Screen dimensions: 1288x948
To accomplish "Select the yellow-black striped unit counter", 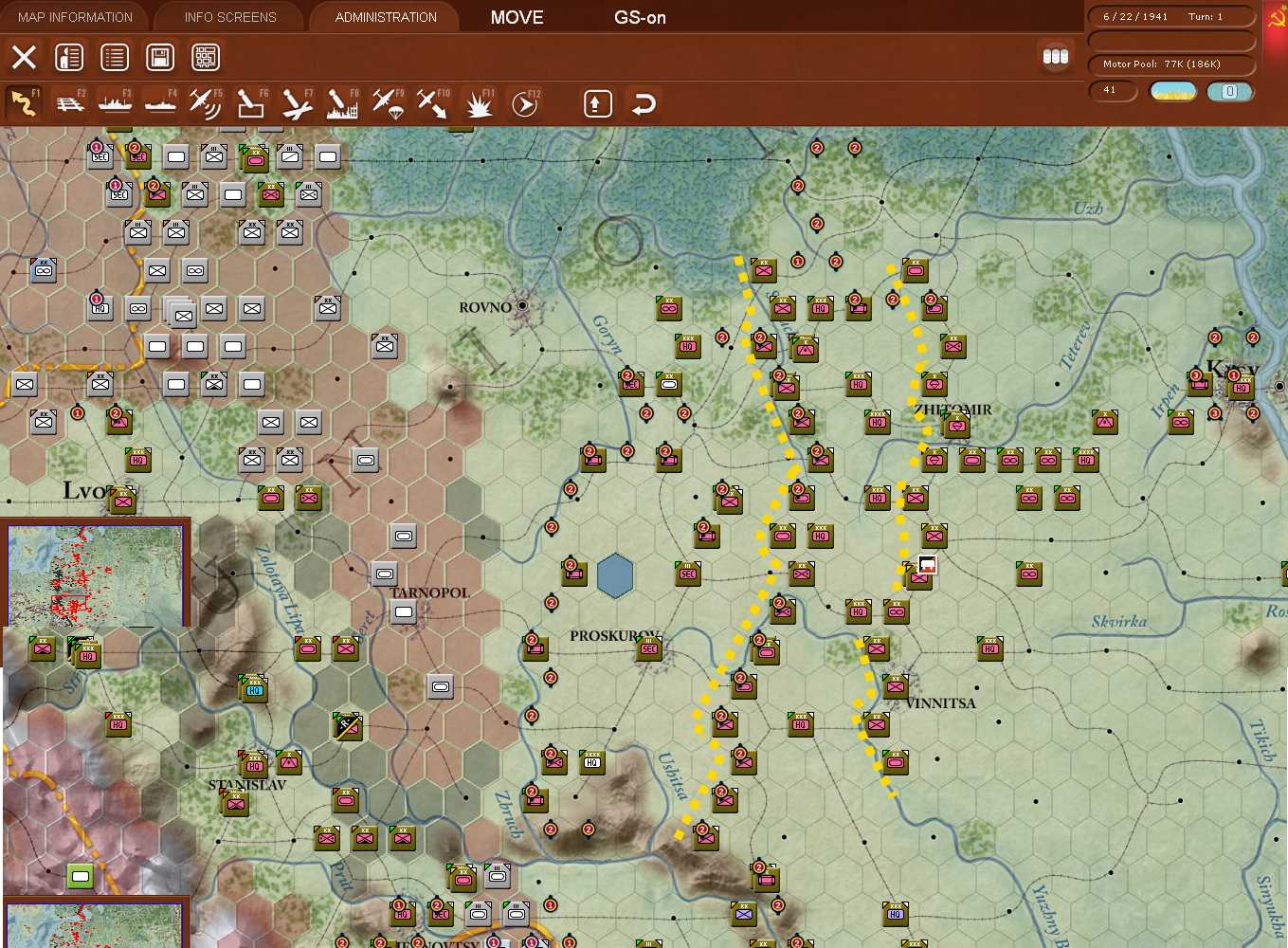I will tap(347, 726).
